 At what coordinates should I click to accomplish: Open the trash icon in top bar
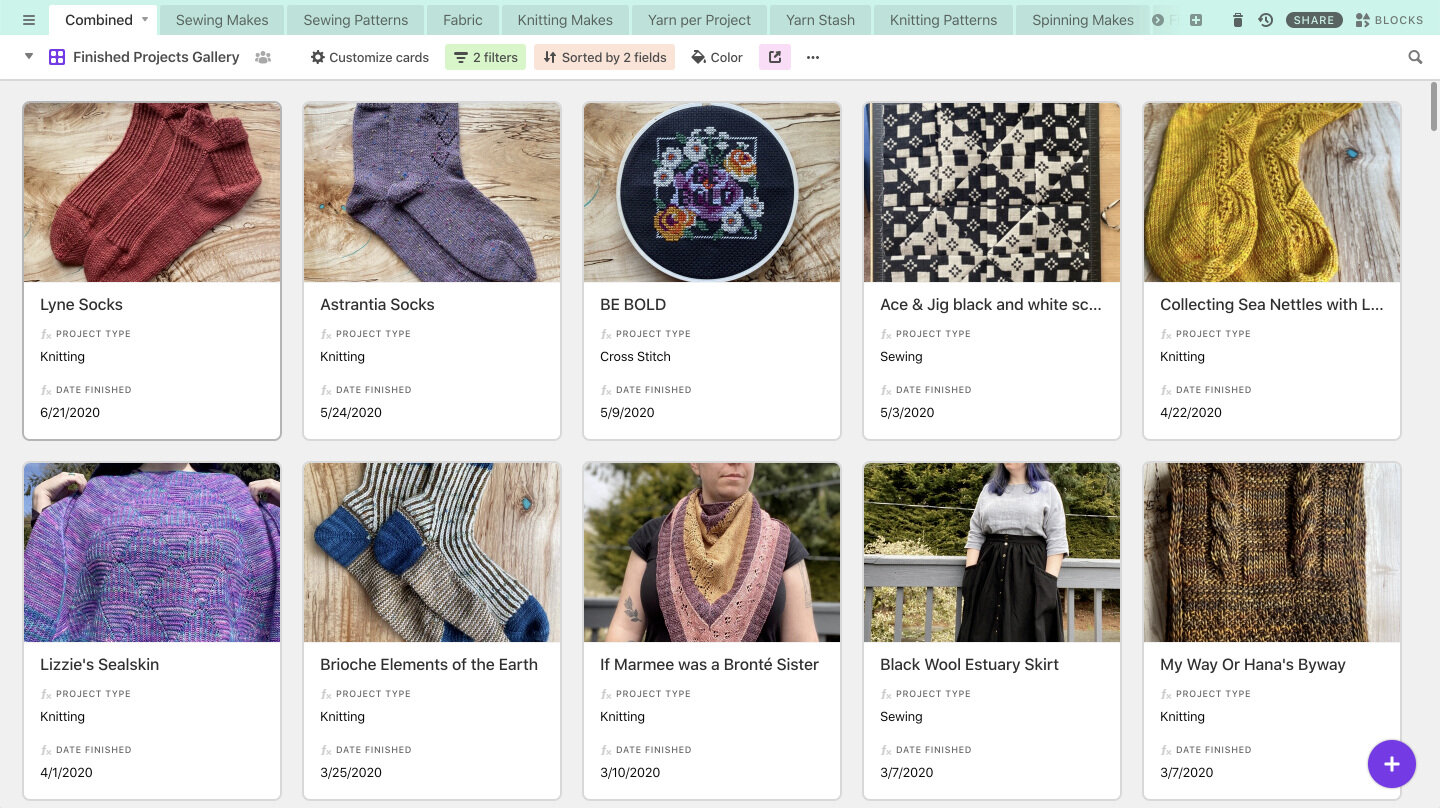click(x=1238, y=20)
